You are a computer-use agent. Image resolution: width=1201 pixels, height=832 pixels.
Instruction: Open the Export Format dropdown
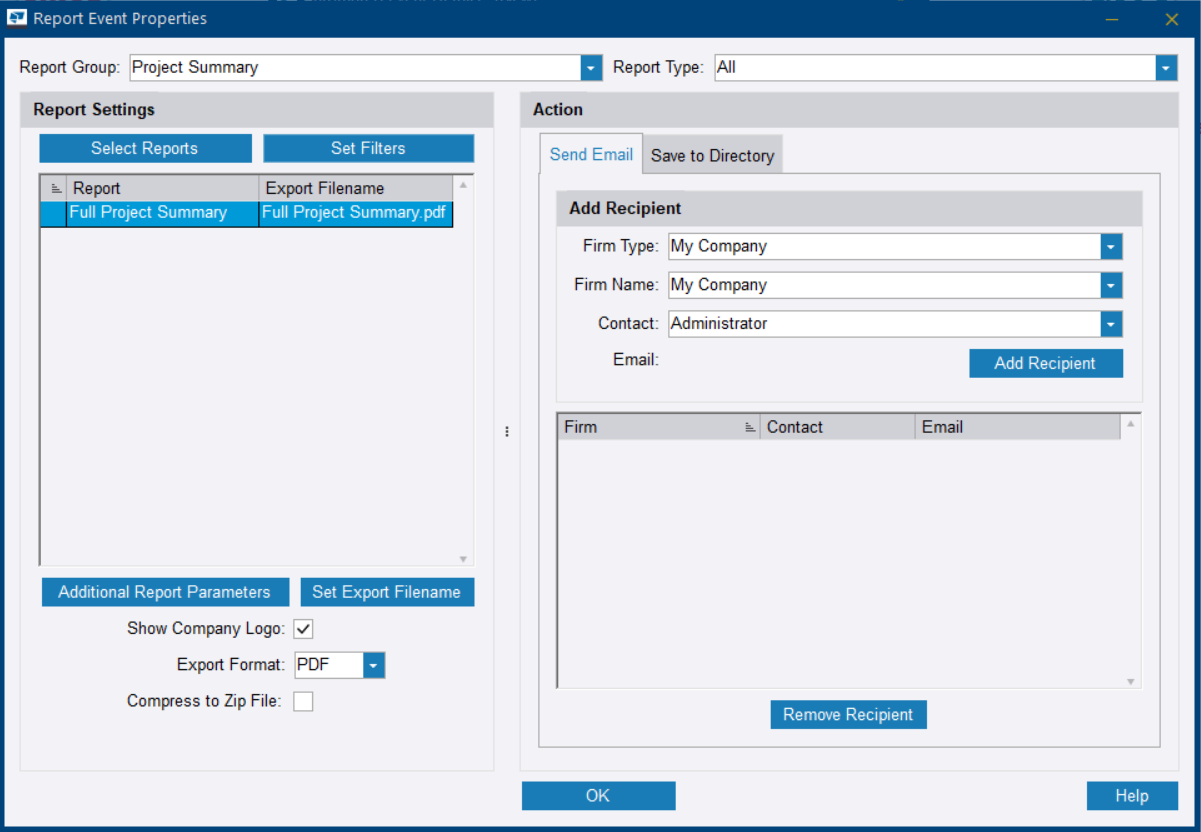pos(374,665)
